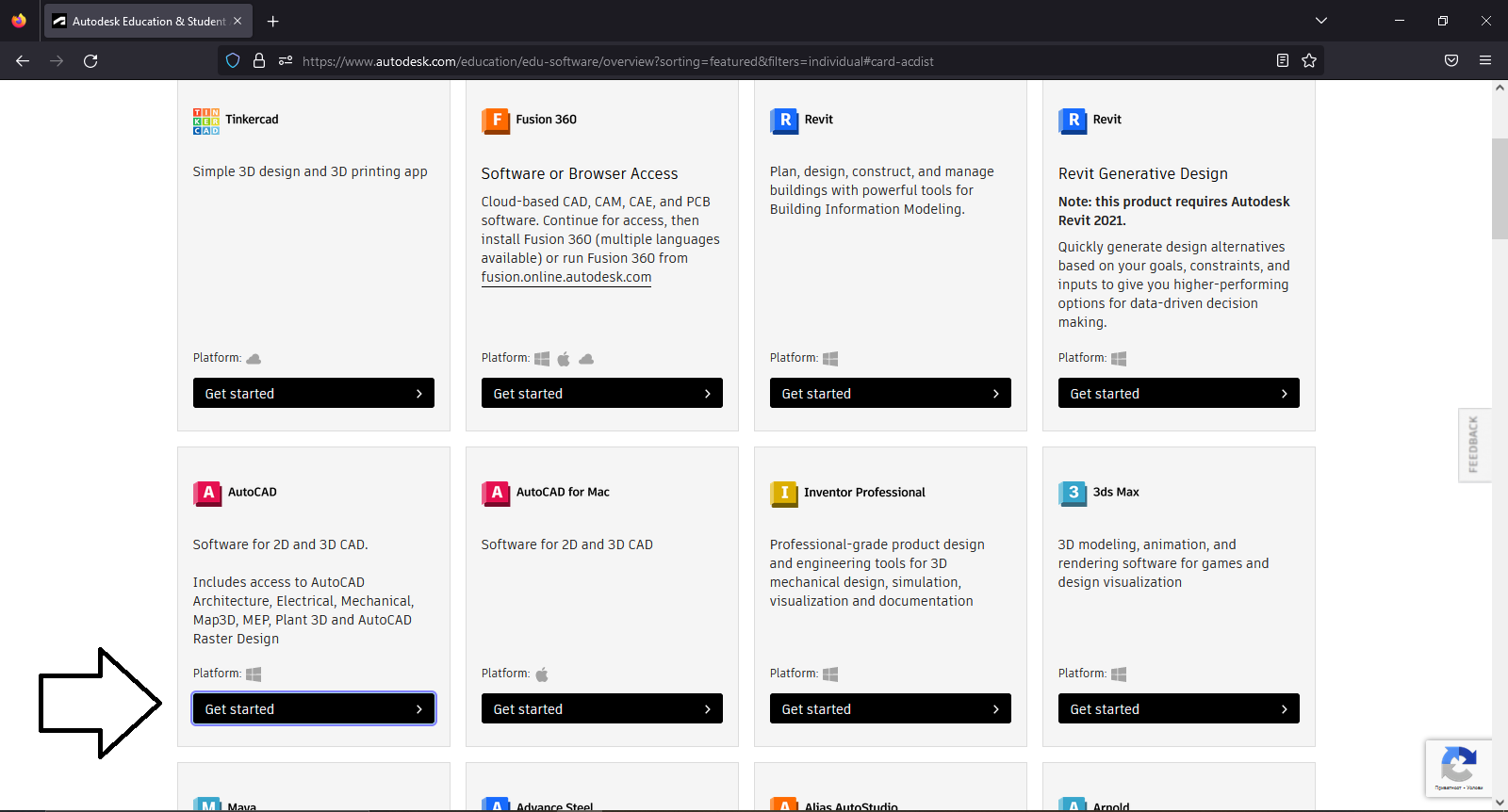Click the Inventor Professional product icon
This screenshot has width=1508, height=812.
pos(784,494)
